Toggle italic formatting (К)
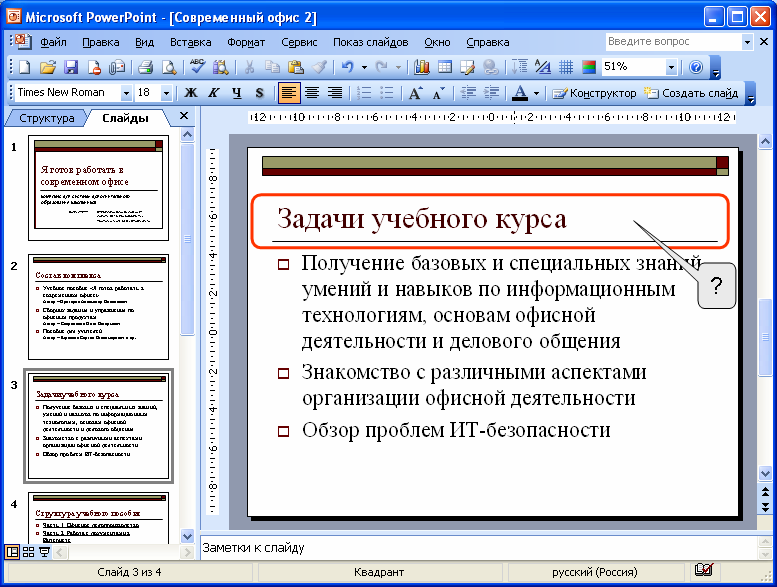Screen dimensions: 777x587 pyautogui.click(x=214, y=93)
